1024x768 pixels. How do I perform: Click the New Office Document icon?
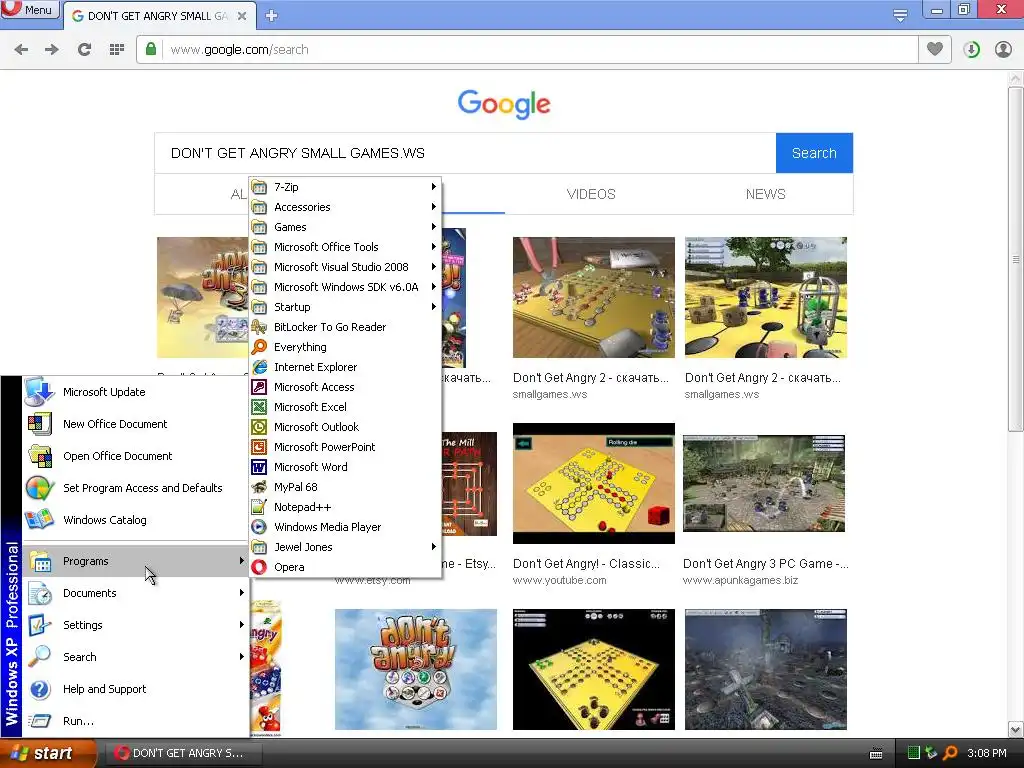(40, 424)
